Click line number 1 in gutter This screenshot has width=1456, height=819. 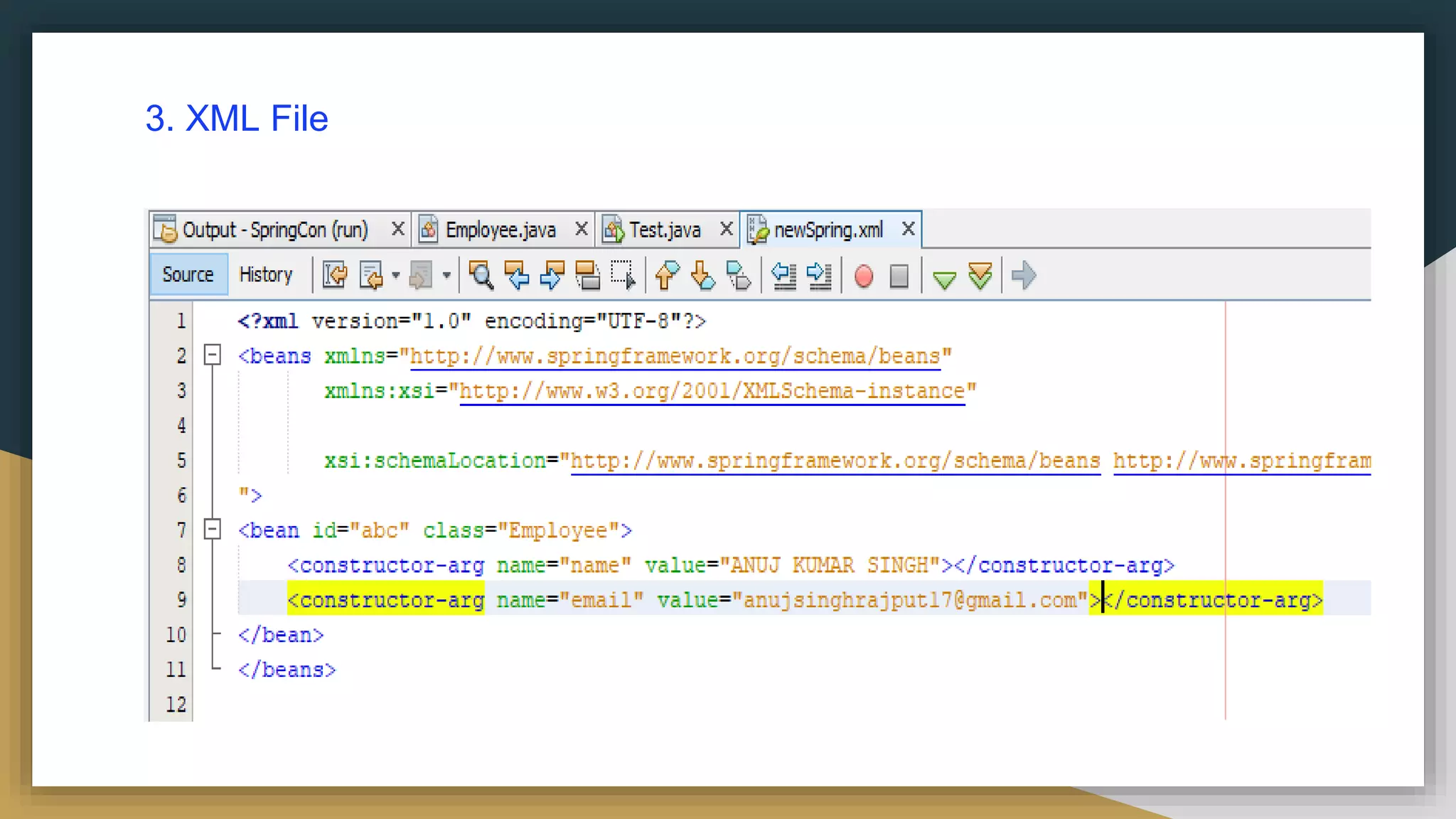coord(181,321)
